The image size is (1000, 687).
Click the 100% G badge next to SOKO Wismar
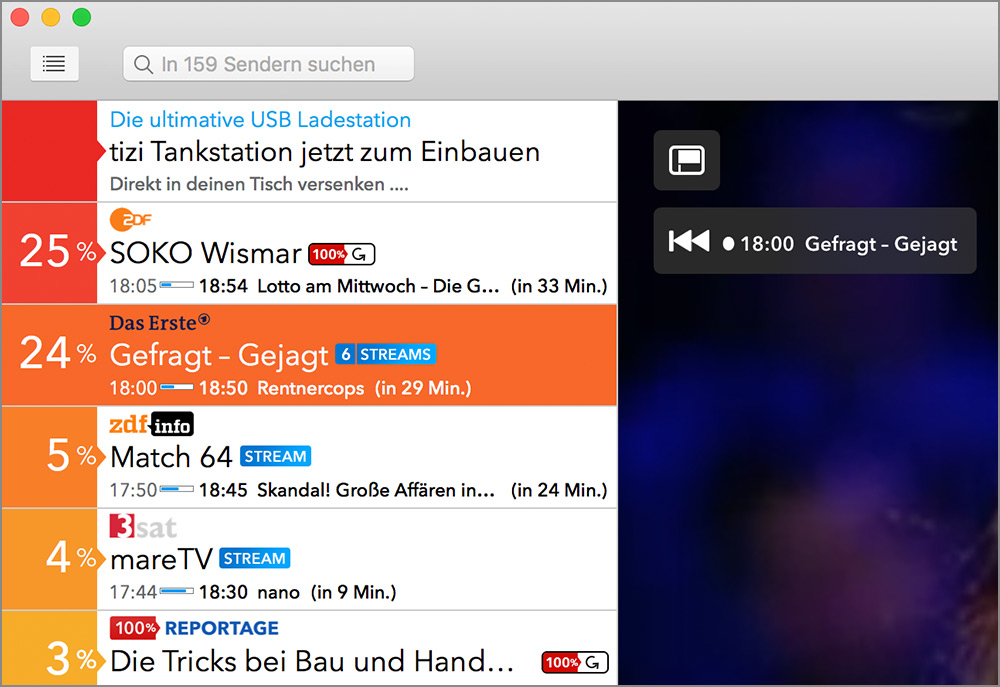pyautogui.click(x=342, y=254)
